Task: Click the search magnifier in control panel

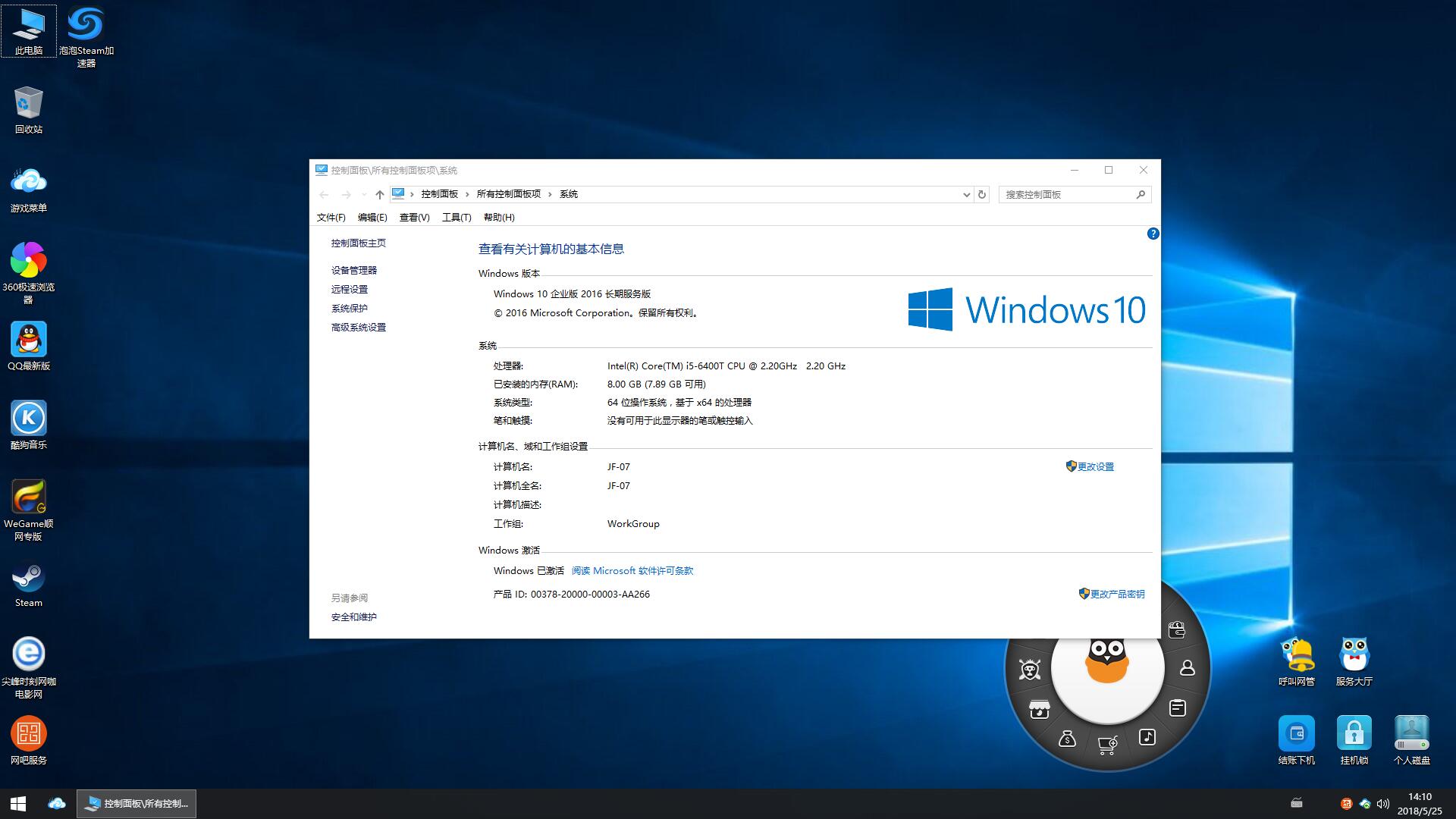Action: (1141, 195)
